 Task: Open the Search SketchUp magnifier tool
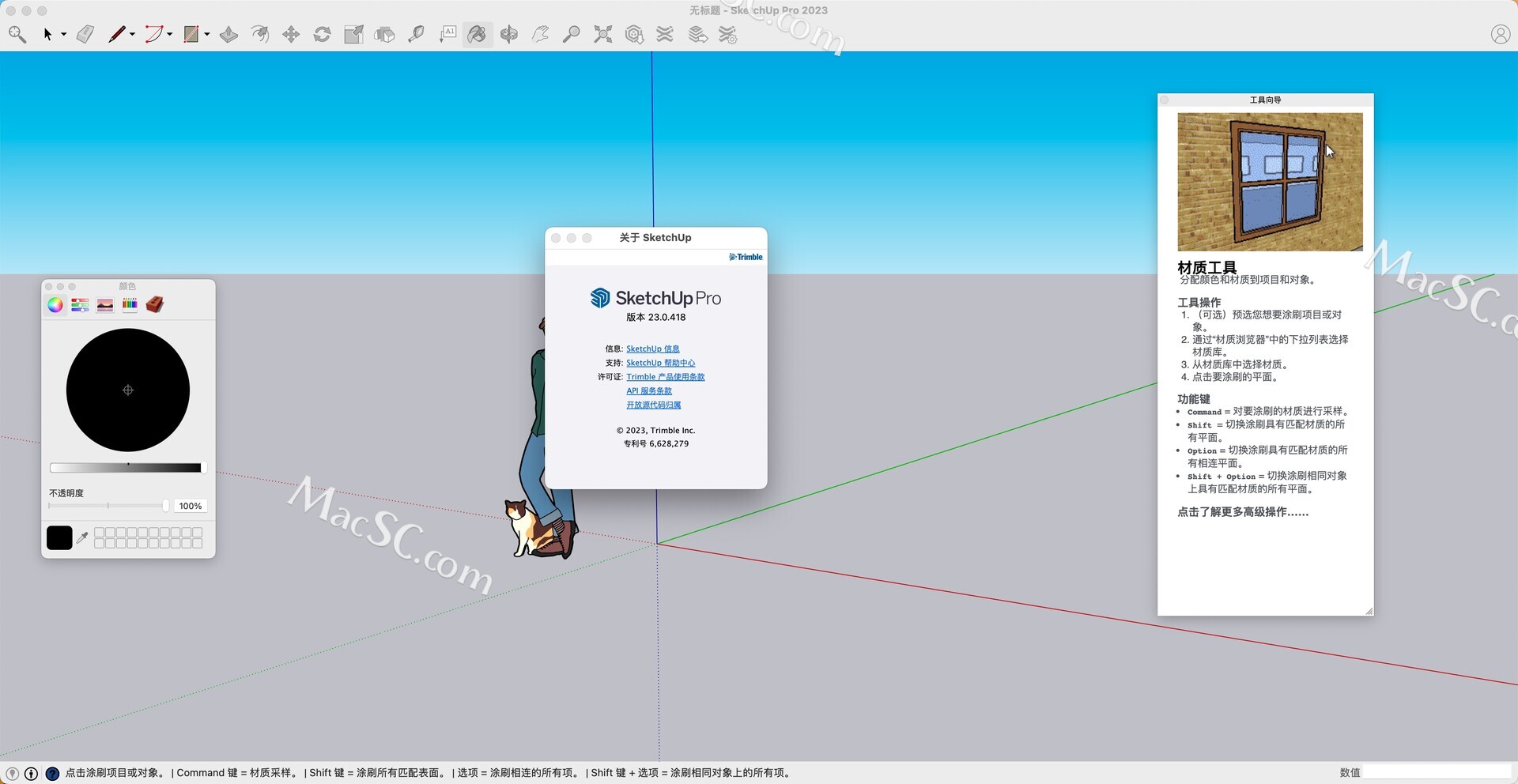tap(17, 34)
